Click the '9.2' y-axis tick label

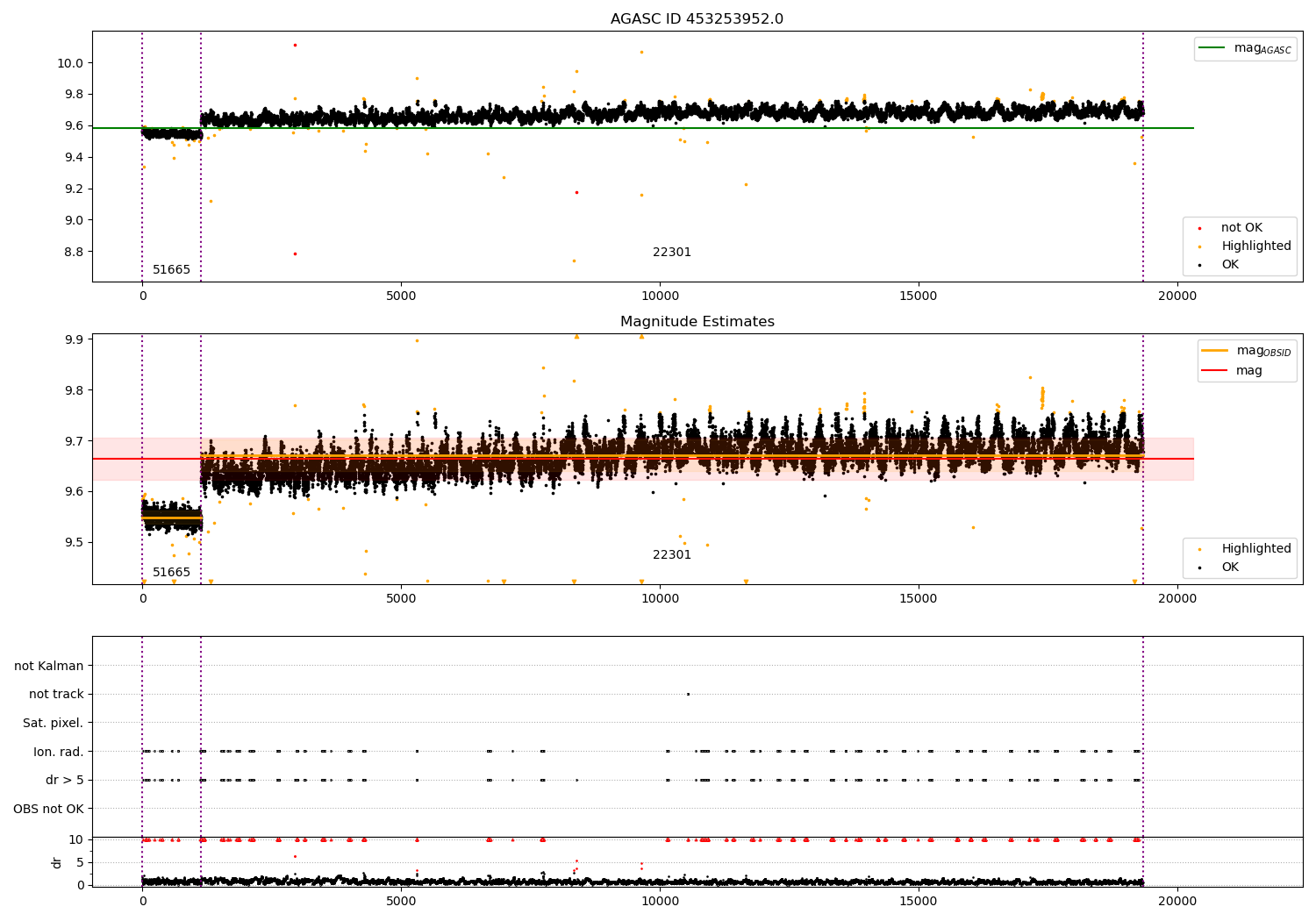point(74,189)
